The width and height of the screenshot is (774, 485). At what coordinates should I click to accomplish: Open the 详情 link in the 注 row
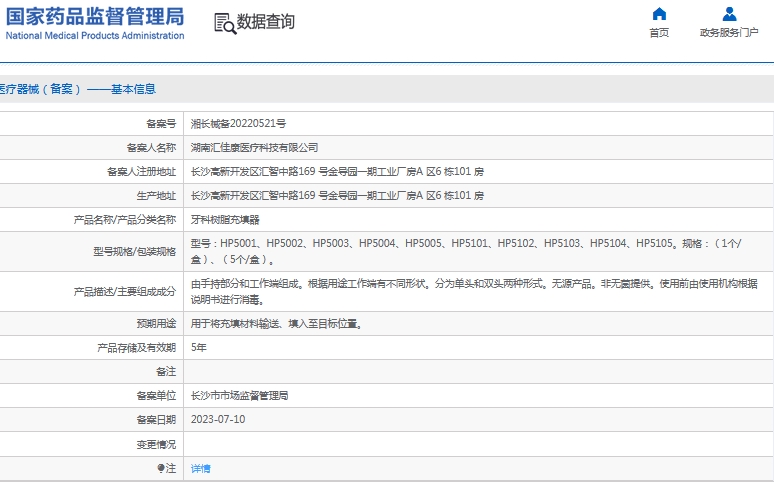(200, 468)
